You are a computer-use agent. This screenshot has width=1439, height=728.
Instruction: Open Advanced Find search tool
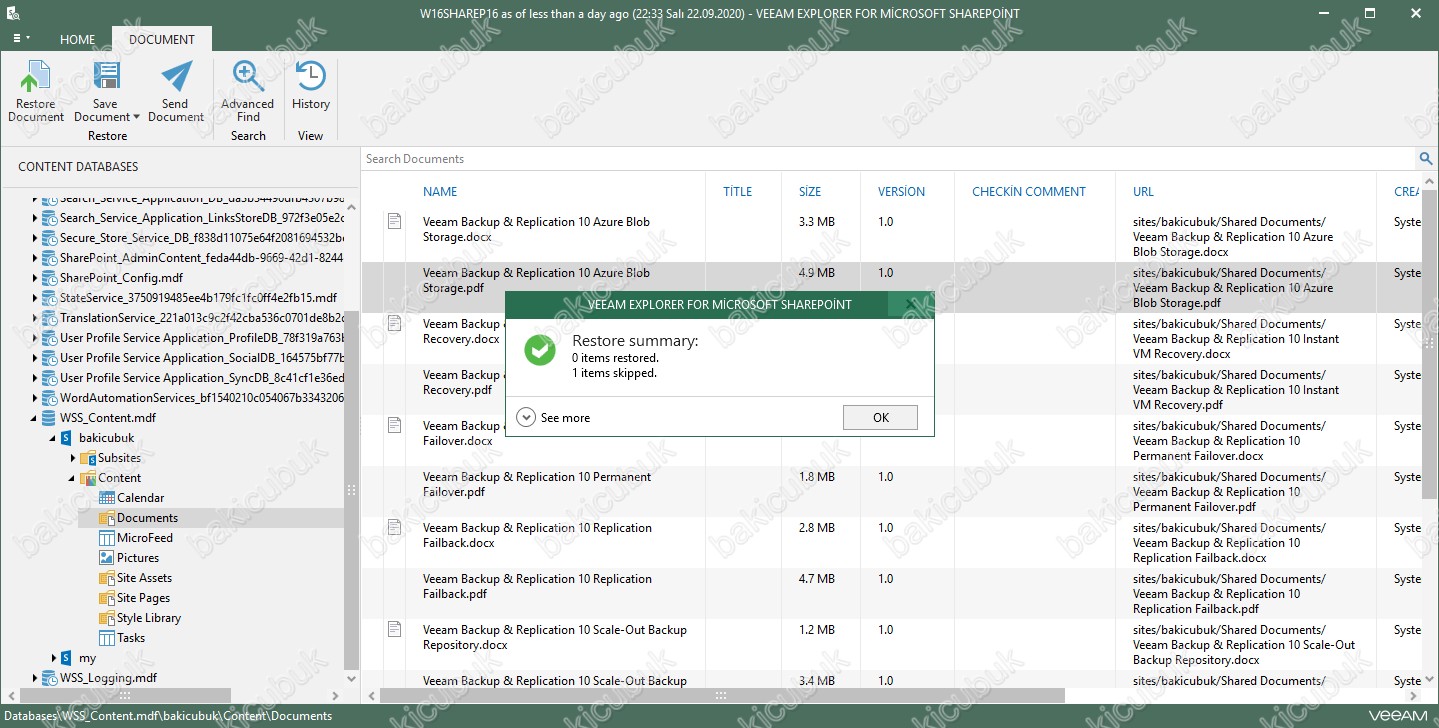[248, 91]
